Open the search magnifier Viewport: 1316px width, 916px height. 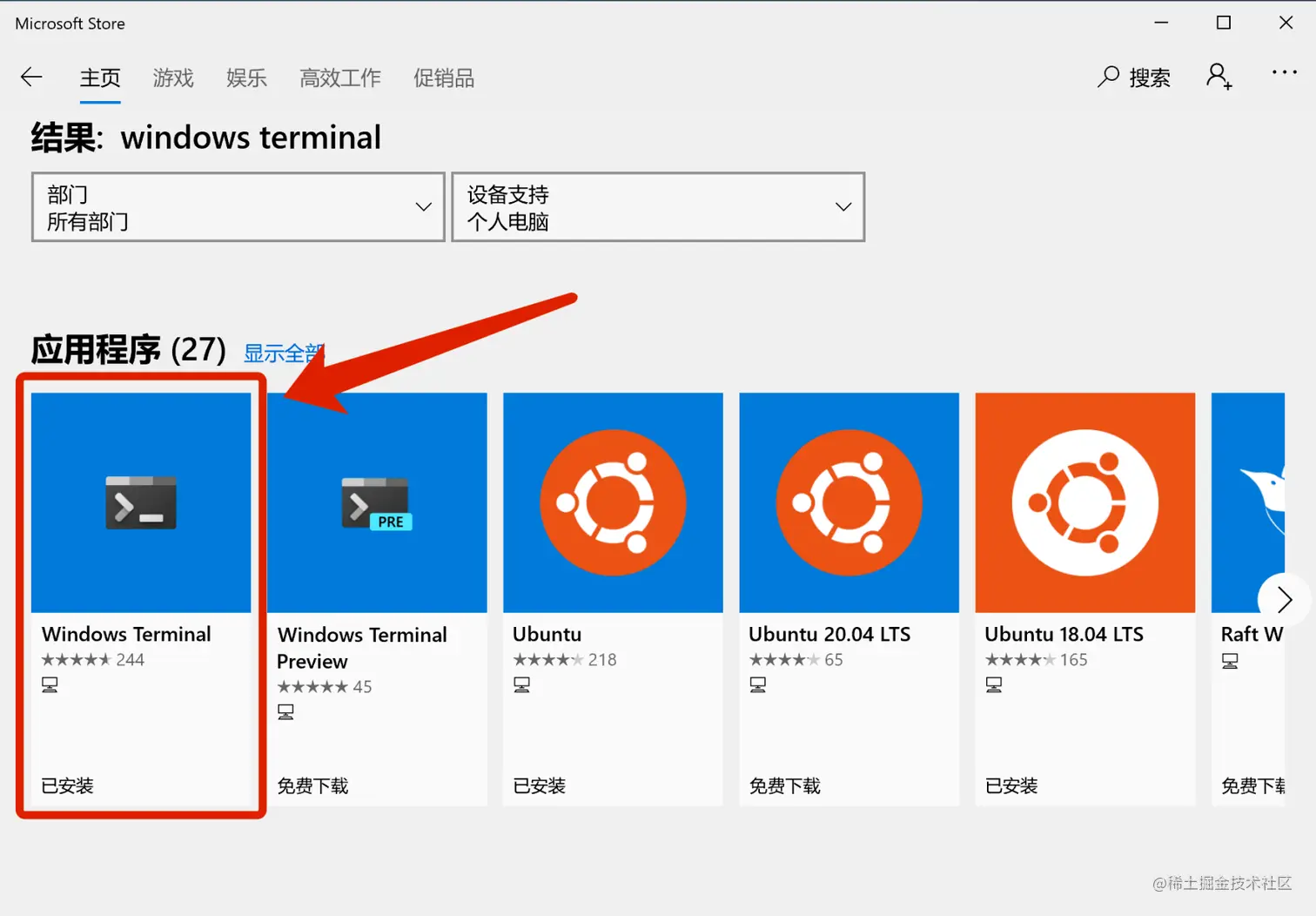click(1108, 77)
